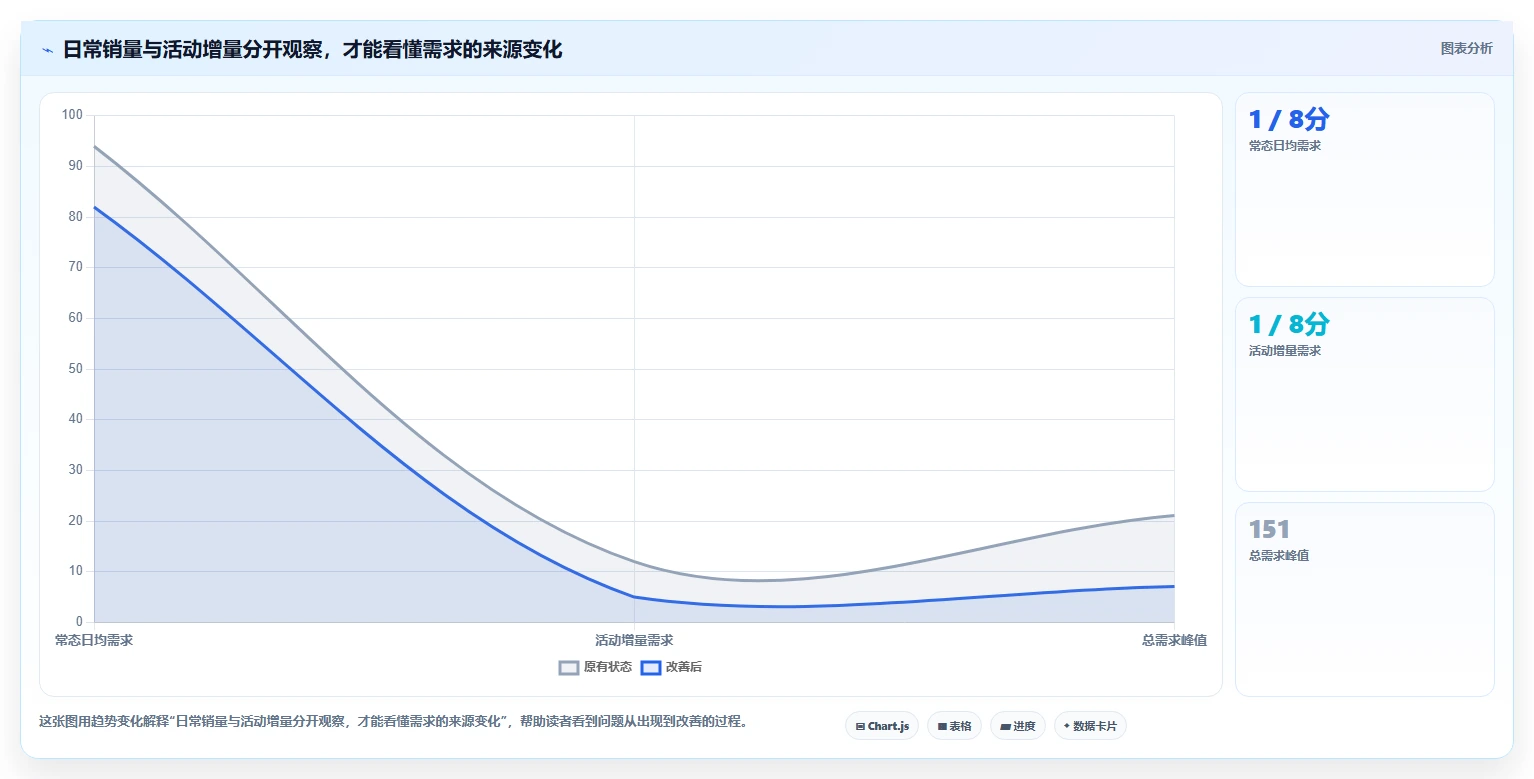Click the blue 改善后 legend swatch
The image size is (1534, 779).
coord(651,667)
